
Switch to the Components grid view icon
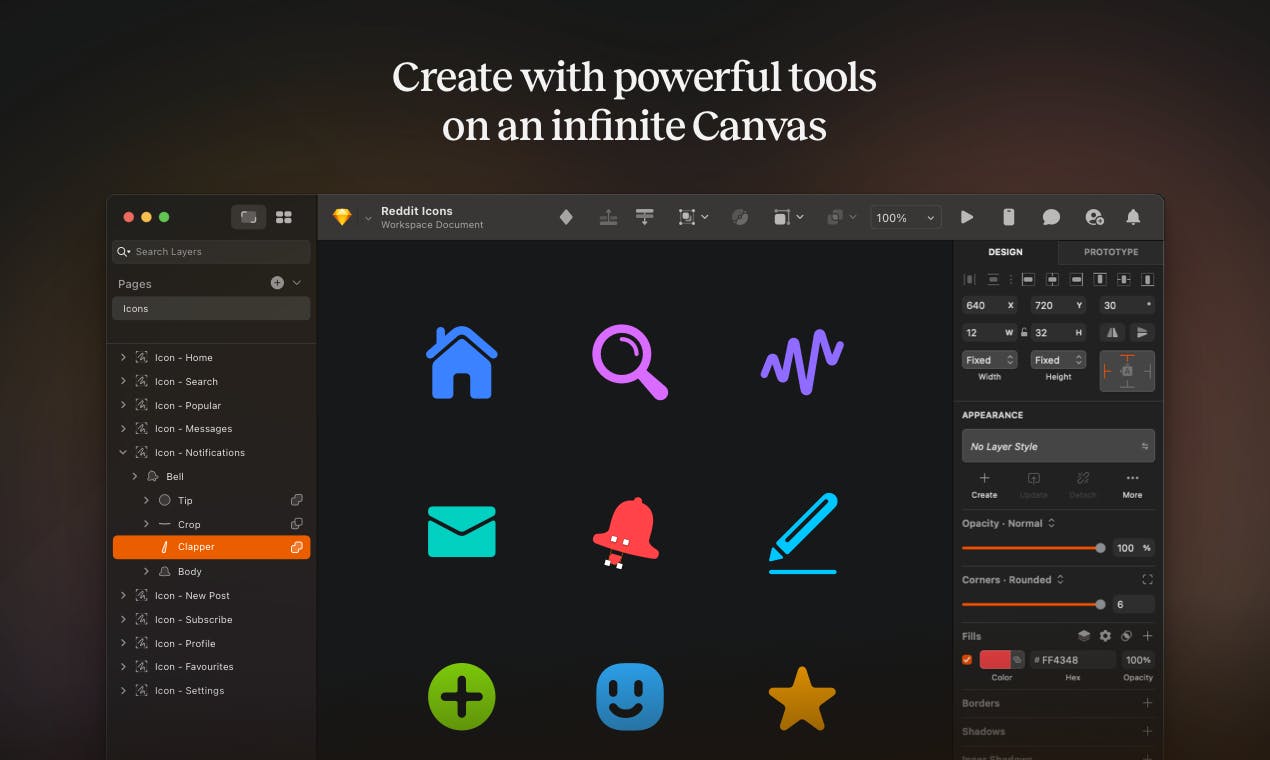284,217
